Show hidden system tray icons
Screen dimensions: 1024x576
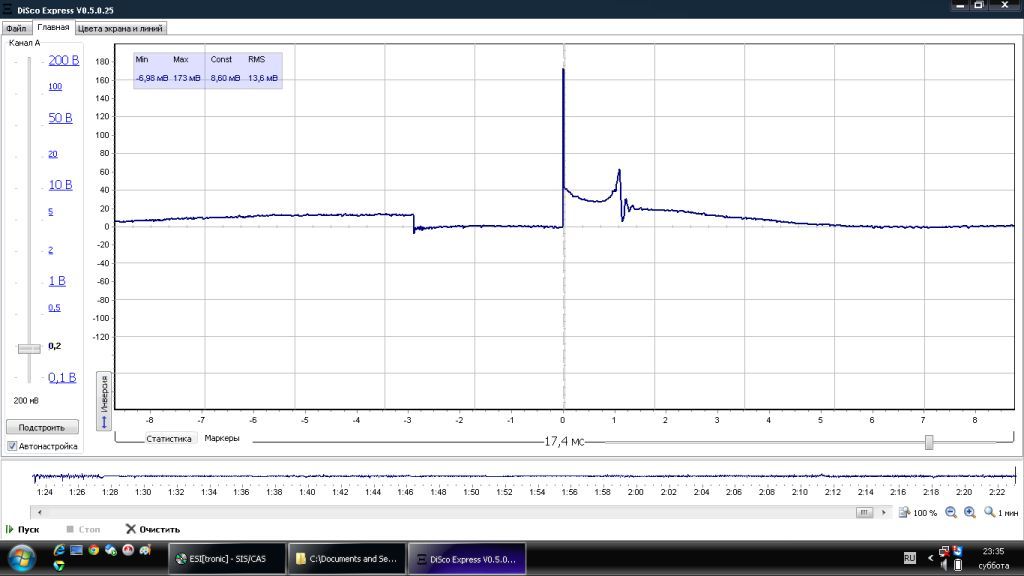click(x=931, y=558)
